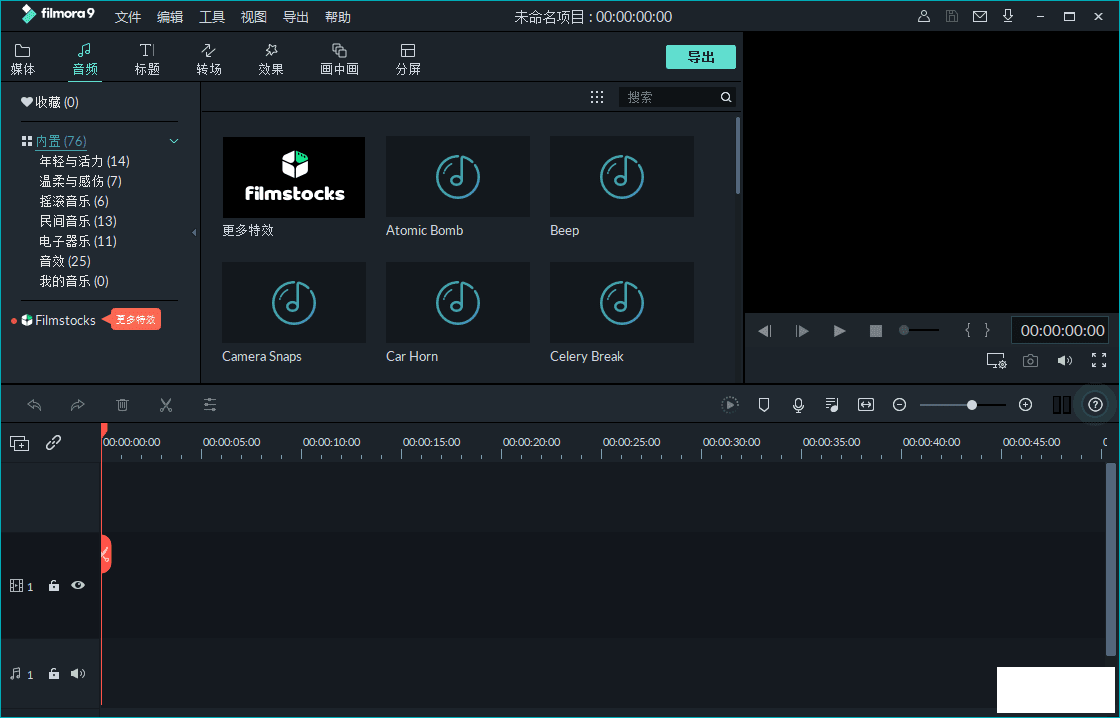
Task: Select the Atomic Bomb audio thumbnail
Action: click(x=458, y=177)
